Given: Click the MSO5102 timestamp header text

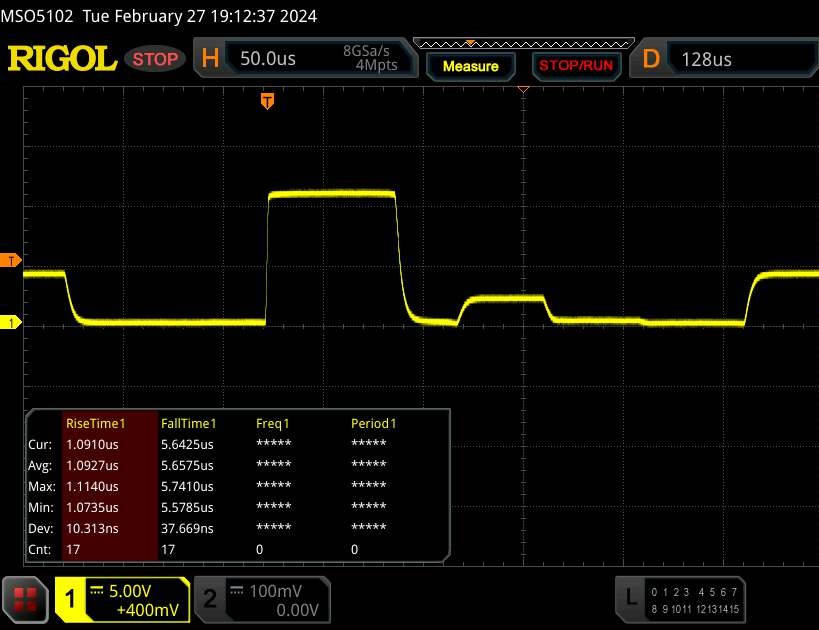Looking at the screenshot, I should pyautogui.click(x=159, y=16).
